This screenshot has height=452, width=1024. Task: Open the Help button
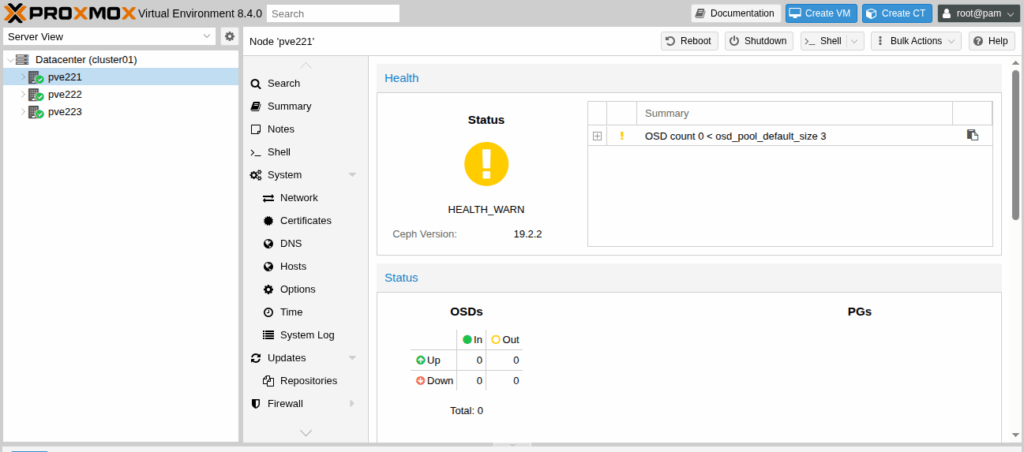coord(992,41)
